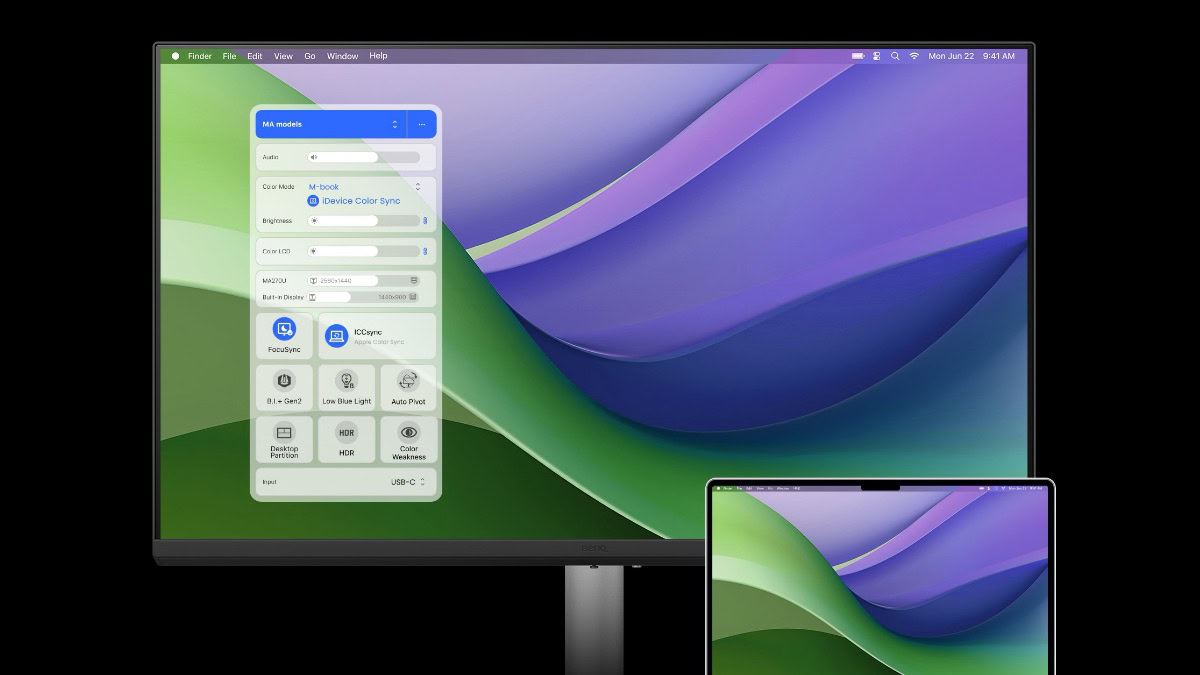Screen dimensions: 1200x675
Task: Open the Window menu
Action: point(342,56)
